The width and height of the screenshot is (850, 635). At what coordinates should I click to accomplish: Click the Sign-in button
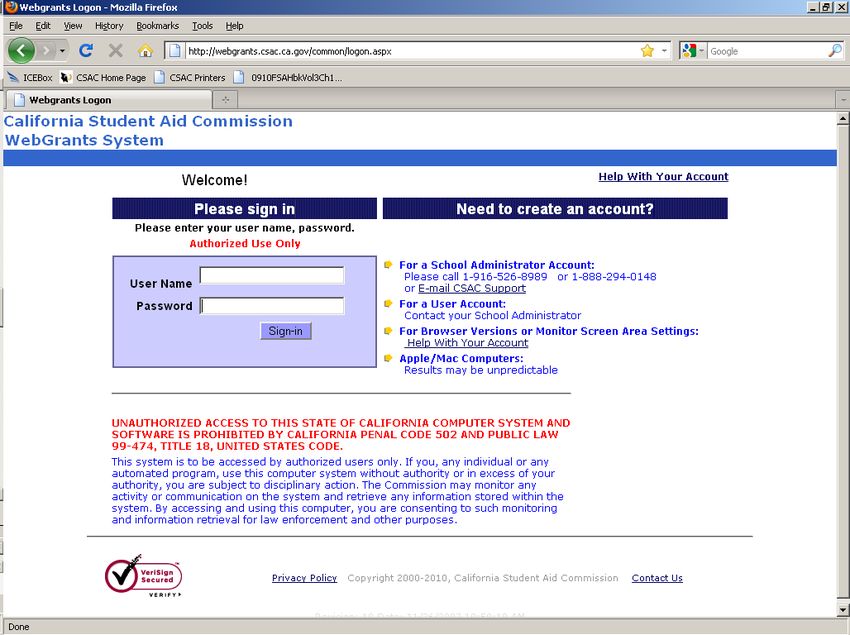click(x=286, y=331)
